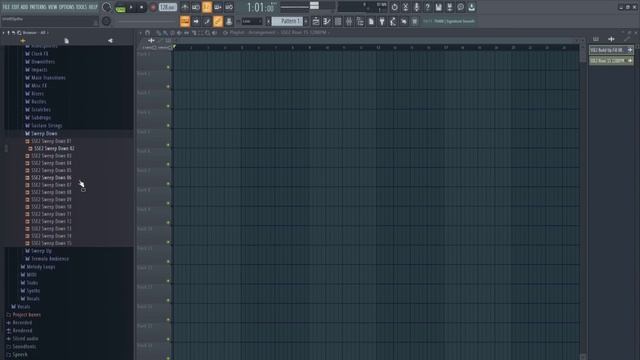Toggle typing keyboard to piano button
640x360 pixels.
pos(185,21)
